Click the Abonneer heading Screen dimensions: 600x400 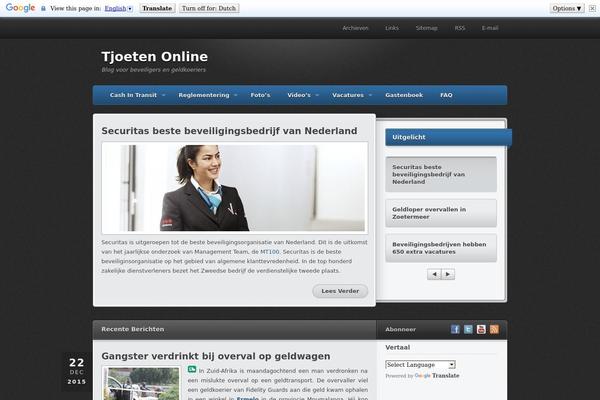point(400,330)
